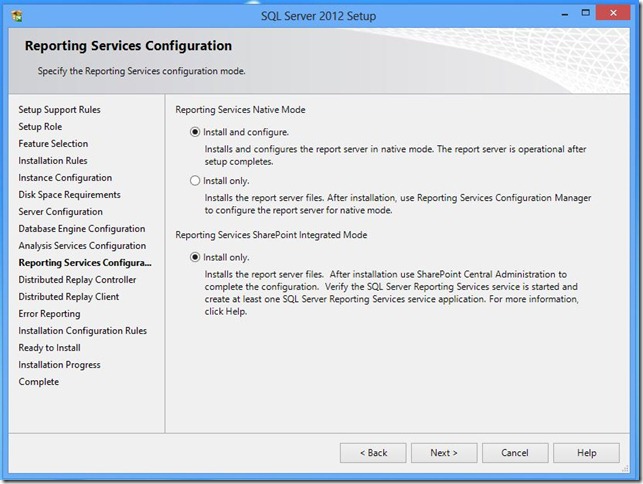Click 'Ready to Install' step in sidebar
643x484 pixels.
coord(50,348)
